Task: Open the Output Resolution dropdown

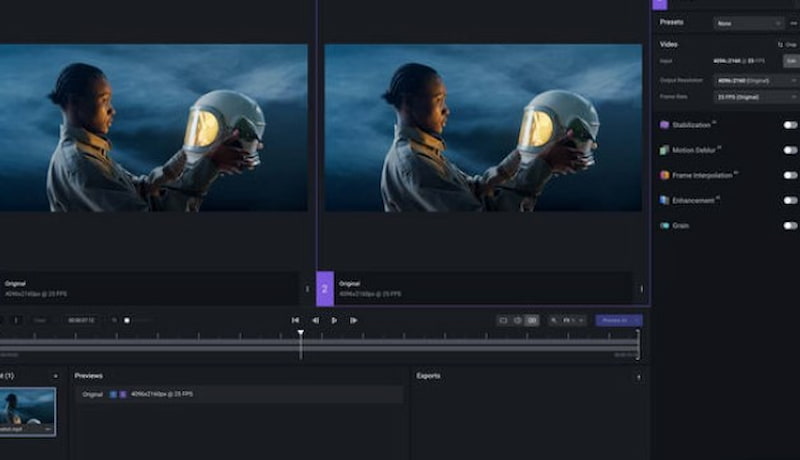Action: tap(757, 81)
